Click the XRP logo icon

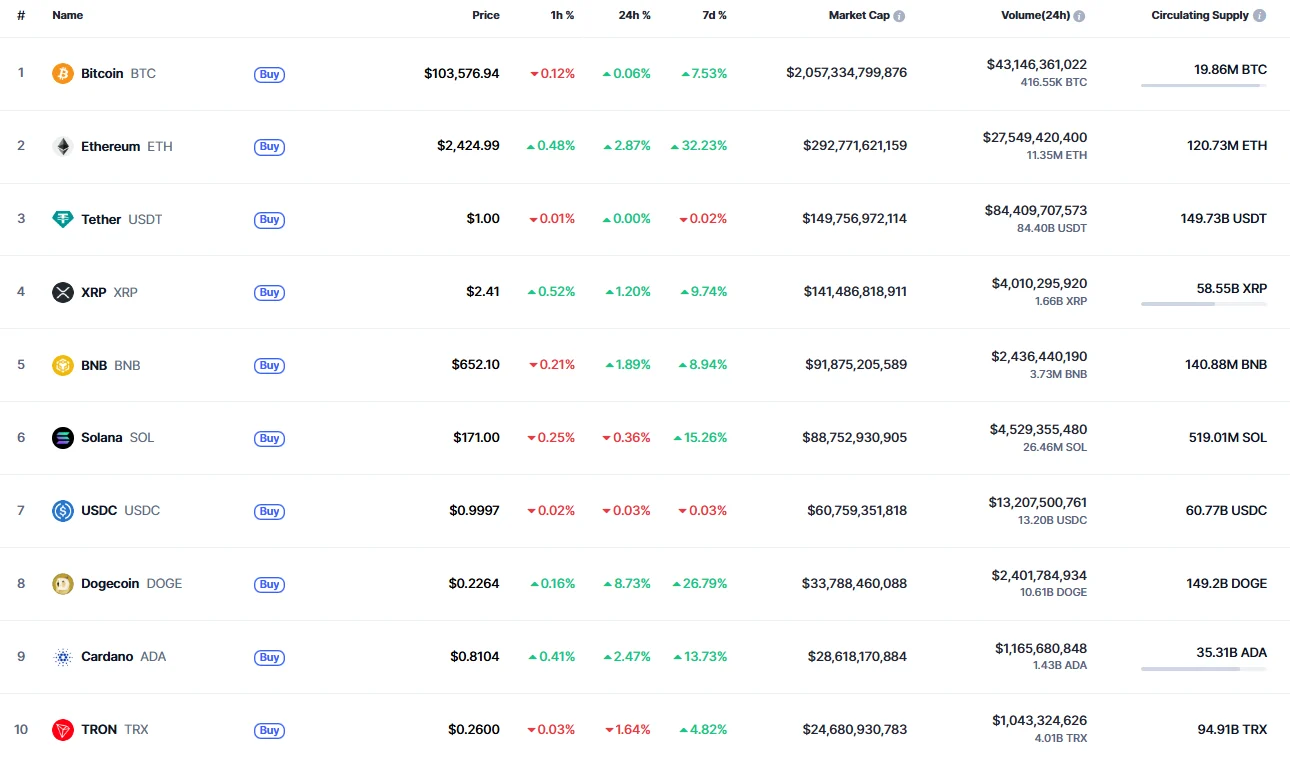point(63,292)
